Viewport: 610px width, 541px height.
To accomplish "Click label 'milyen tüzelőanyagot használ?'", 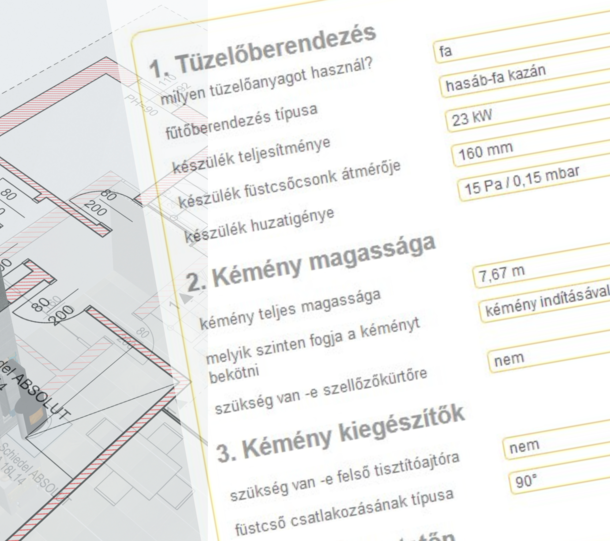I will click(267, 82).
